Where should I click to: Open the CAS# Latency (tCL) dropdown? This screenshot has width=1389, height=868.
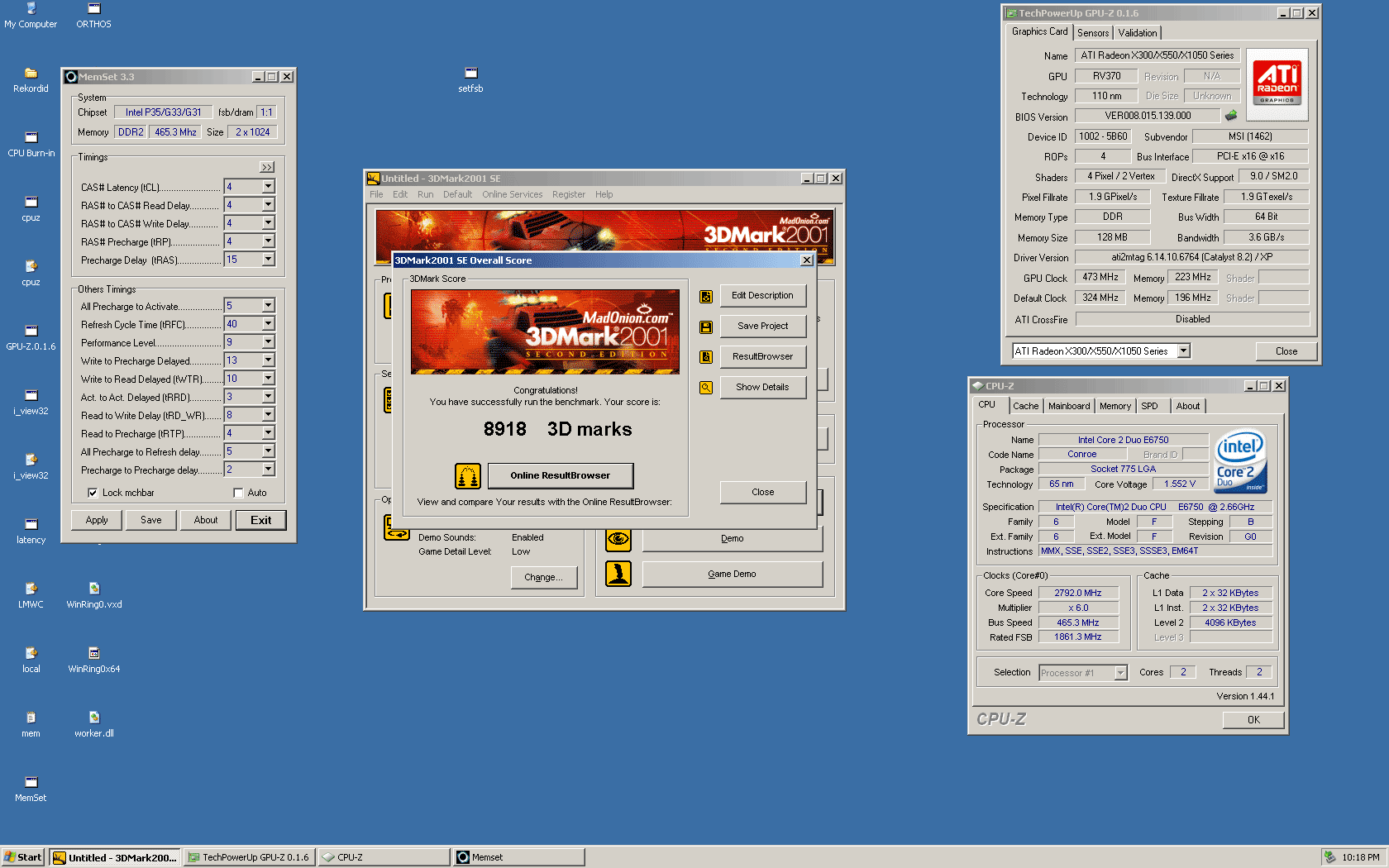(268, 187)
